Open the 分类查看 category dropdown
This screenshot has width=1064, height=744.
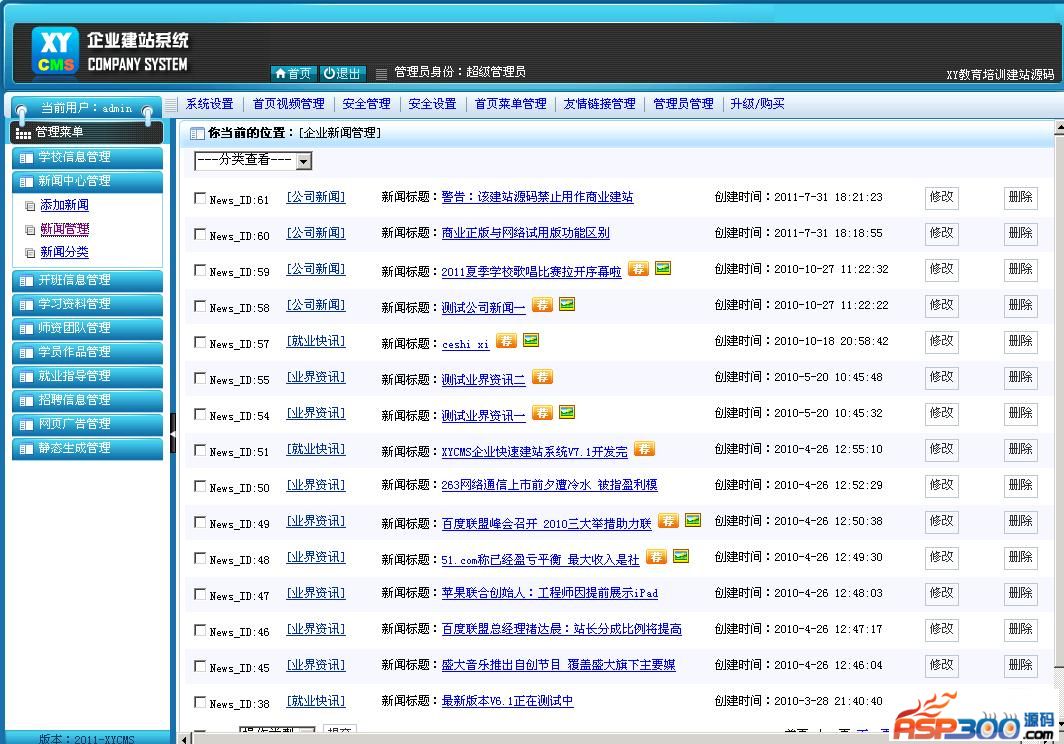coord(253,160)
